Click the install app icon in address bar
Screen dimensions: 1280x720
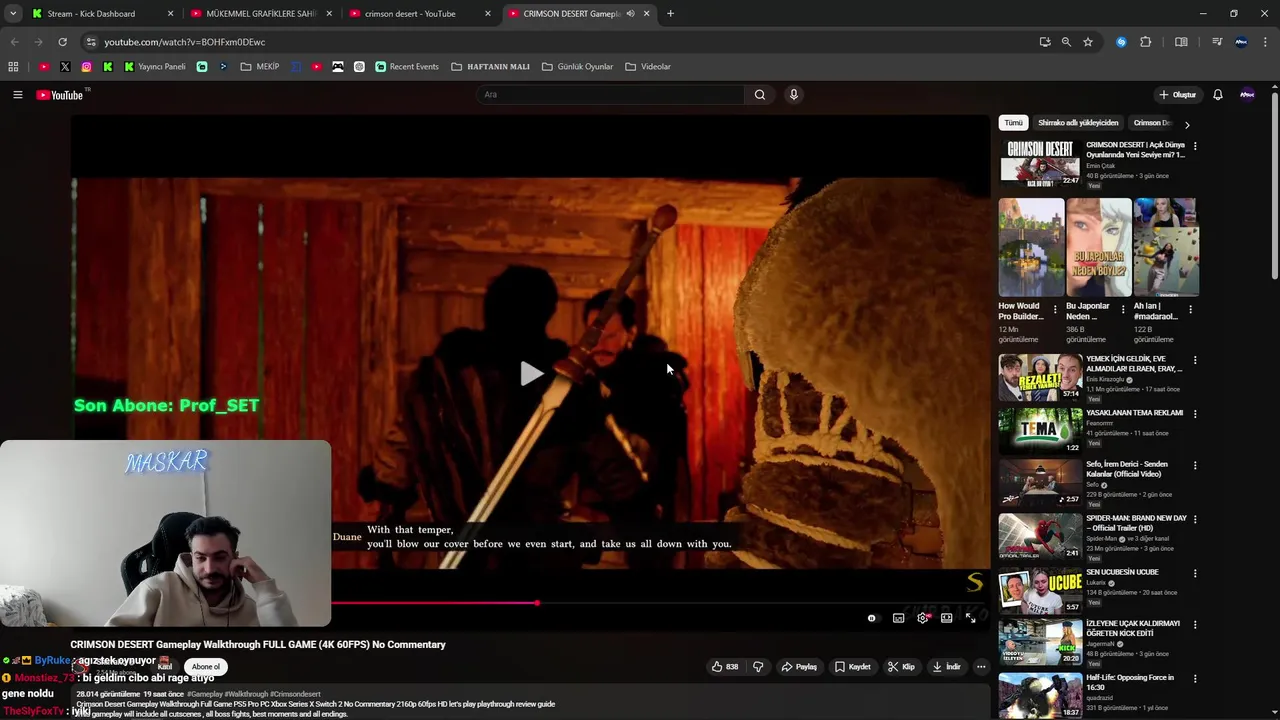(1045, 42)
